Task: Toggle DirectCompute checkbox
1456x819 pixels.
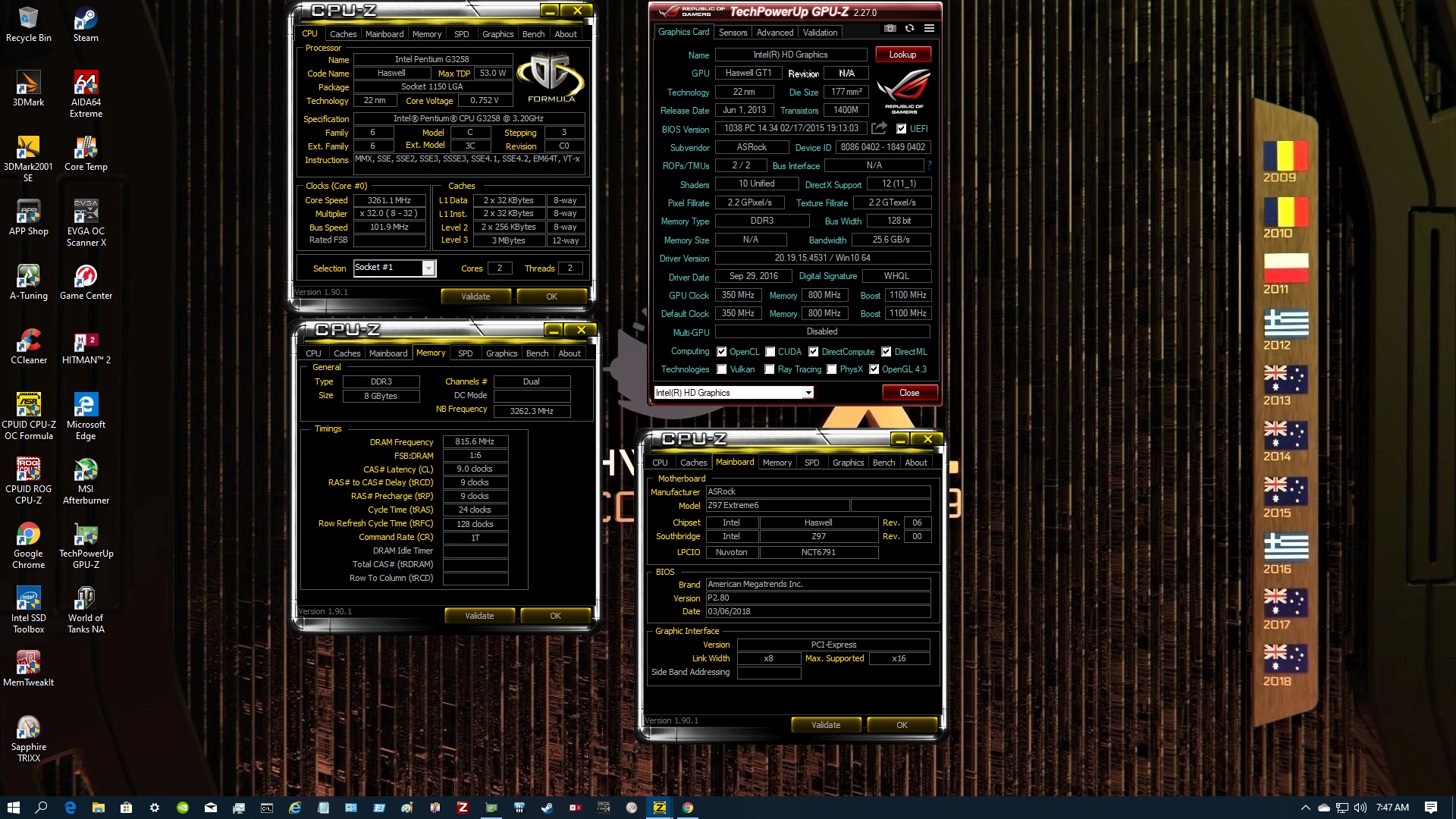Action: 814,352
